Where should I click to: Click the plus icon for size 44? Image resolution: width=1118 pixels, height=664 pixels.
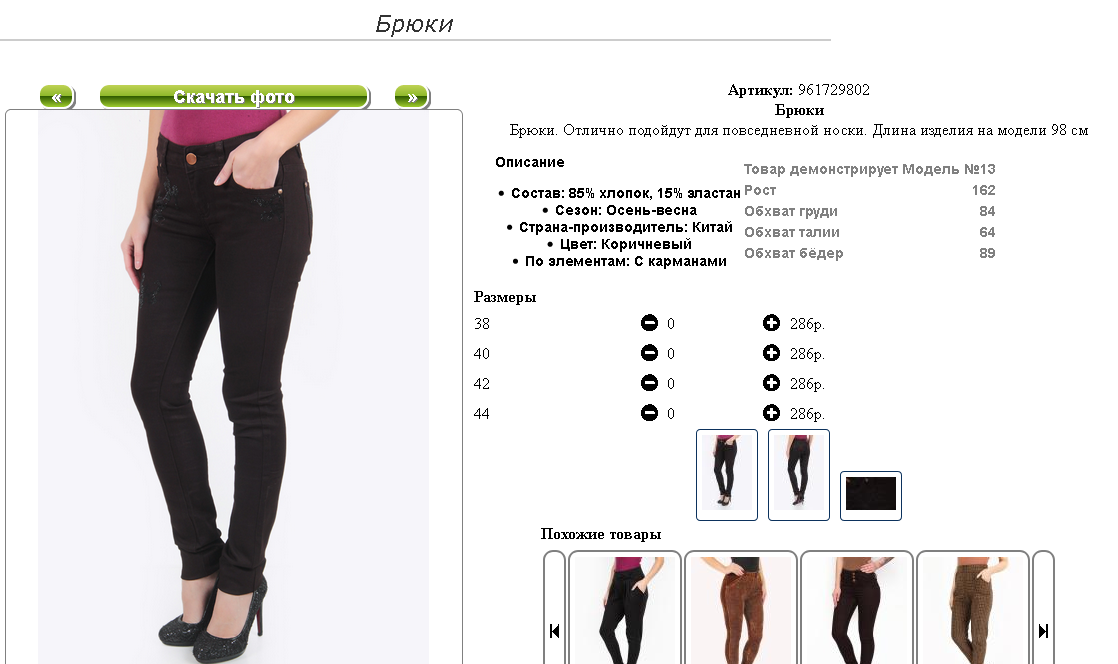pos(771,413)
